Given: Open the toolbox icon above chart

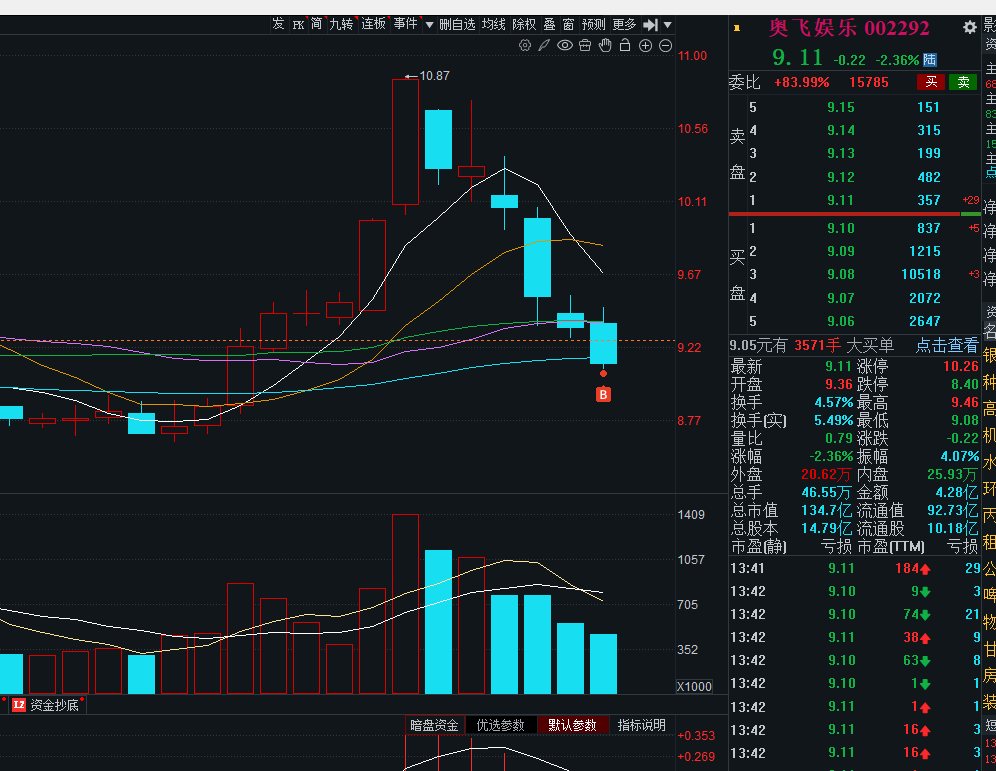Looking at the screenshot, I should tap(585, 45).
